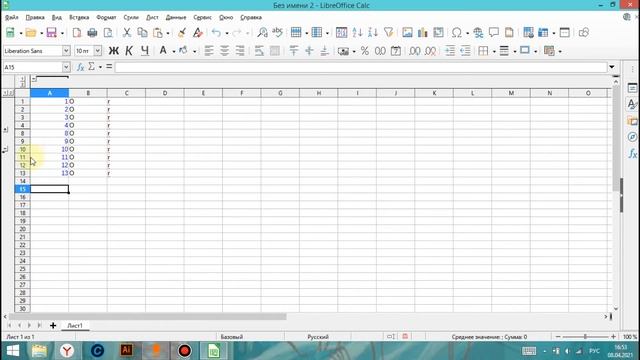Expand the formula bar with arrow
The height and width of the screenshot is (360, 640).
[611, 67]
